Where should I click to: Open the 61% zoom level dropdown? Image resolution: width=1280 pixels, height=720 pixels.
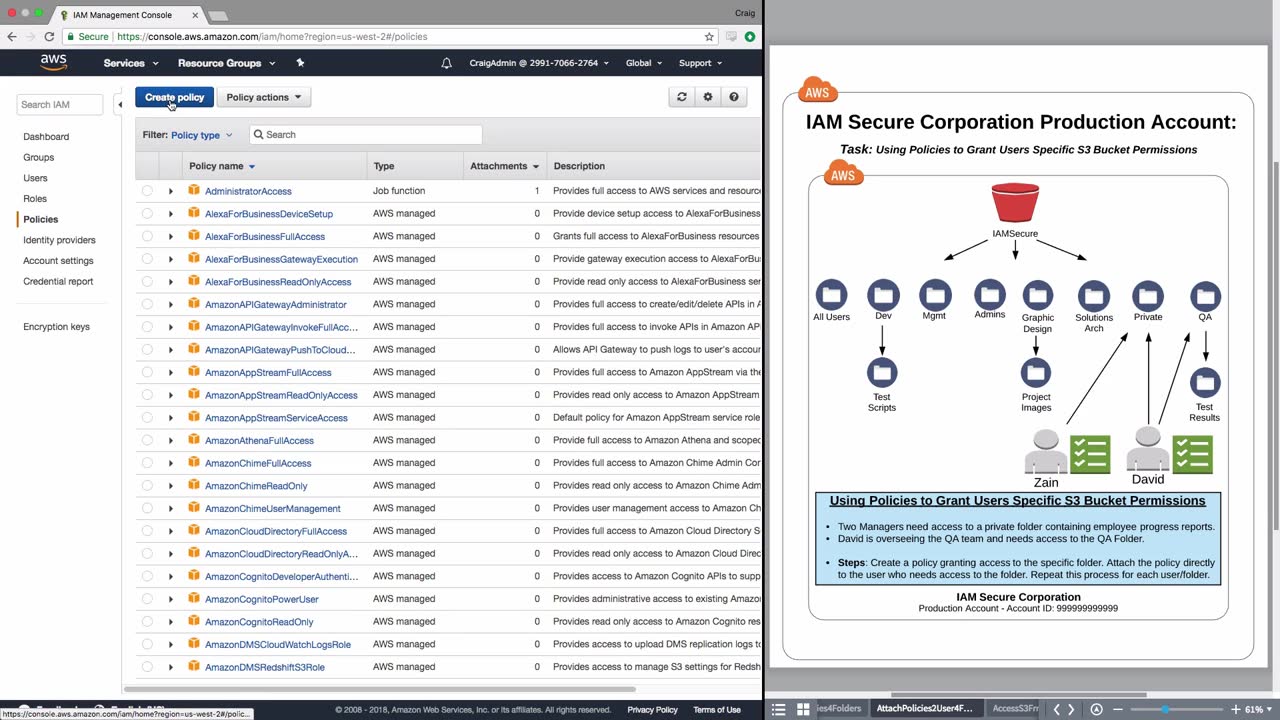click(x=1260, y=709)
